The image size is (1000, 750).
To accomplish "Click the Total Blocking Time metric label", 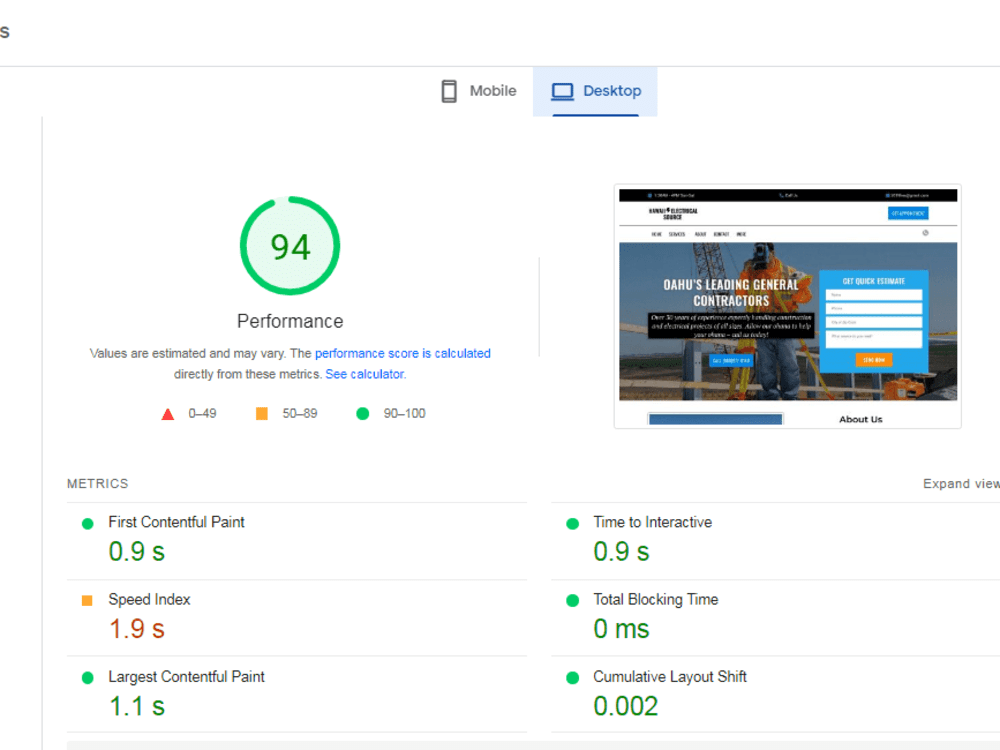I will pyautogui.click(x=656, y=599).
